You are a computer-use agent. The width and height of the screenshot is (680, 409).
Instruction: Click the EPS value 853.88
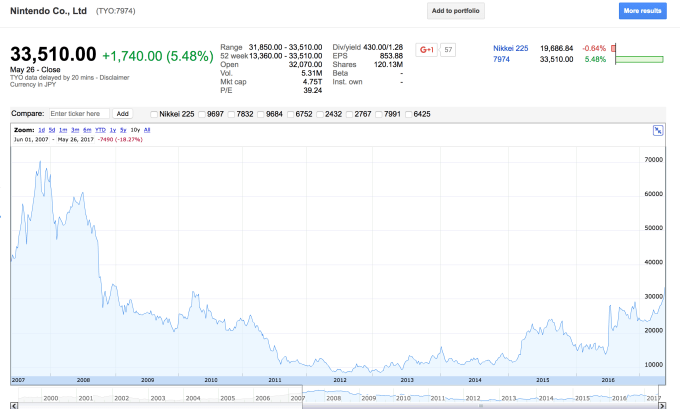tap(391, 56)
